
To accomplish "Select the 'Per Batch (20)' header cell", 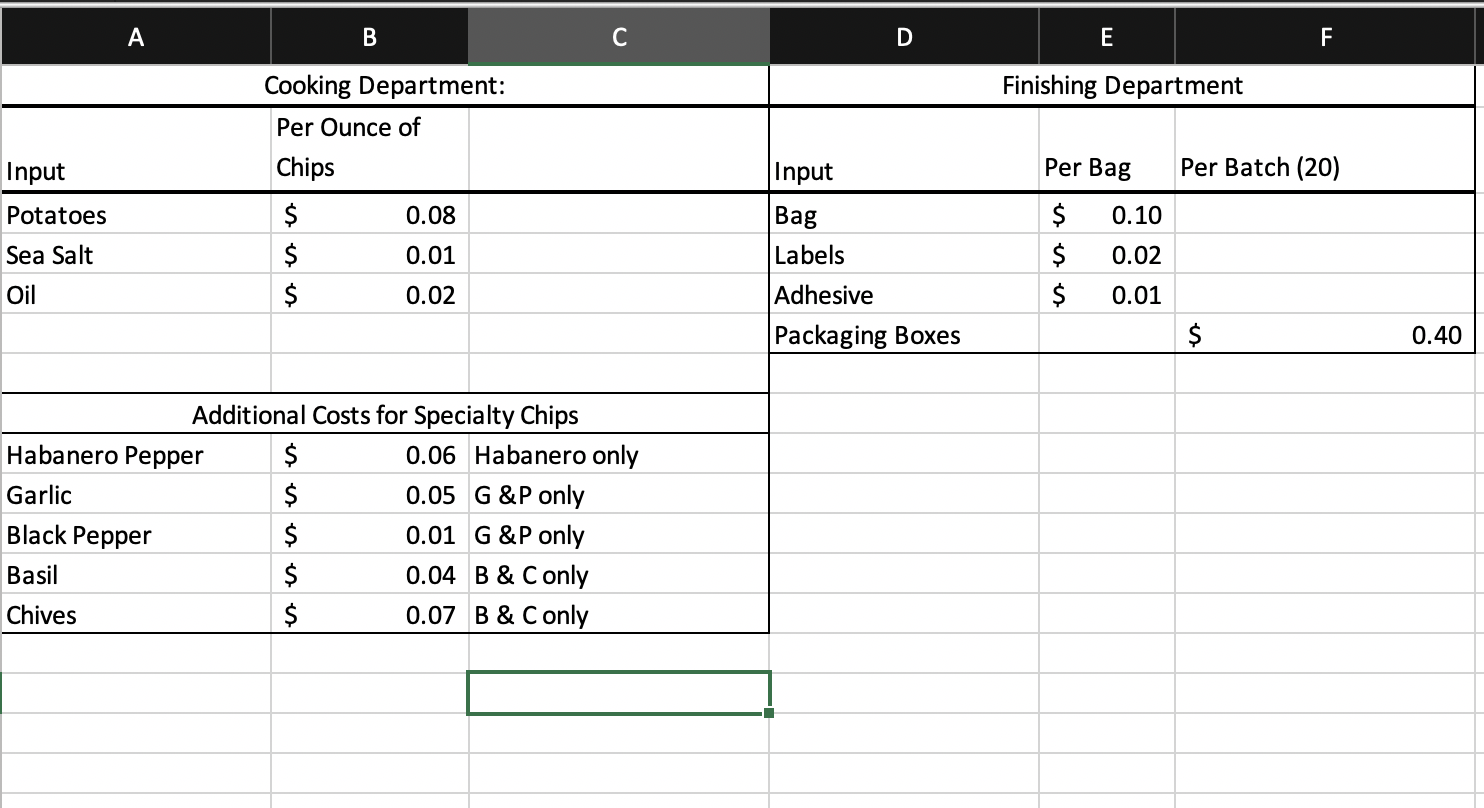I will click(1325, 148).
